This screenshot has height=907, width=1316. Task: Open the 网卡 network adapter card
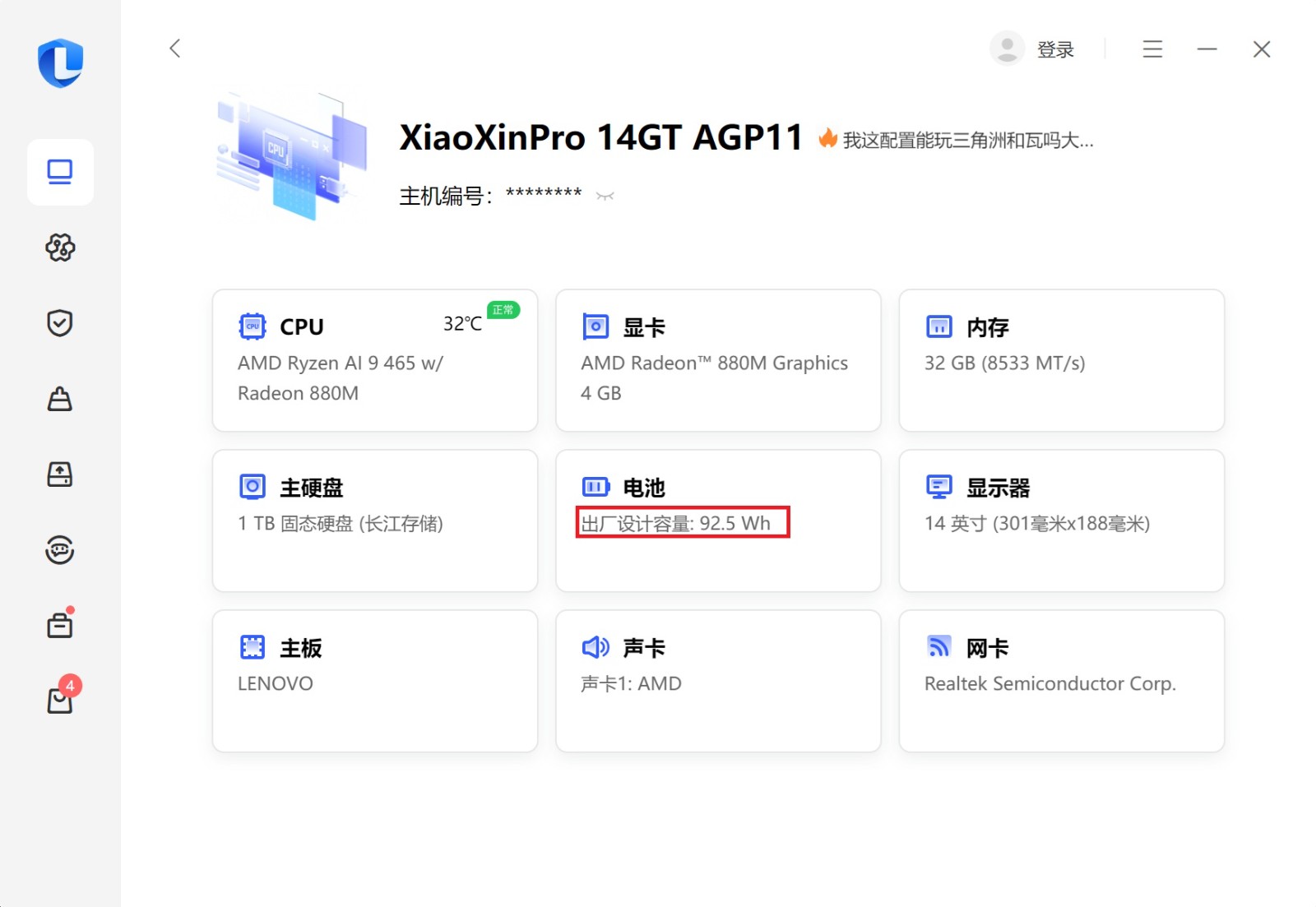[1061, 680]
